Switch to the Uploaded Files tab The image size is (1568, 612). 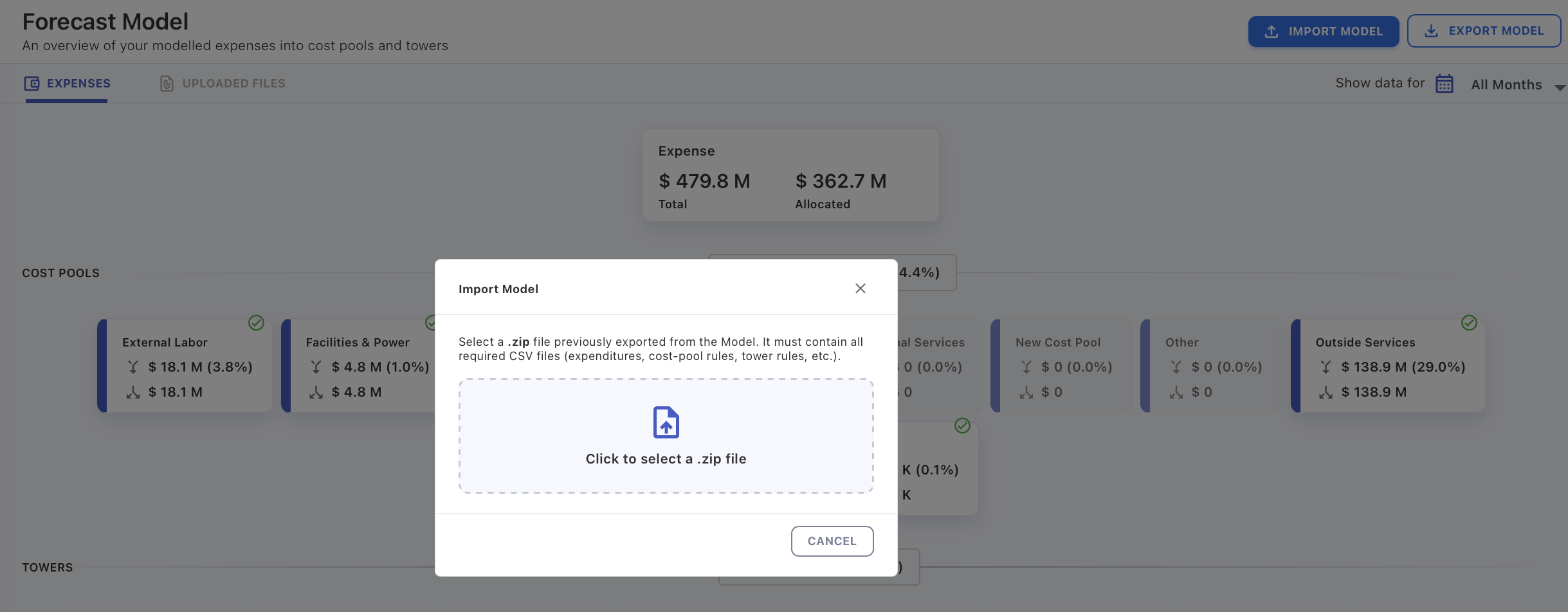[x=223, y=84]
